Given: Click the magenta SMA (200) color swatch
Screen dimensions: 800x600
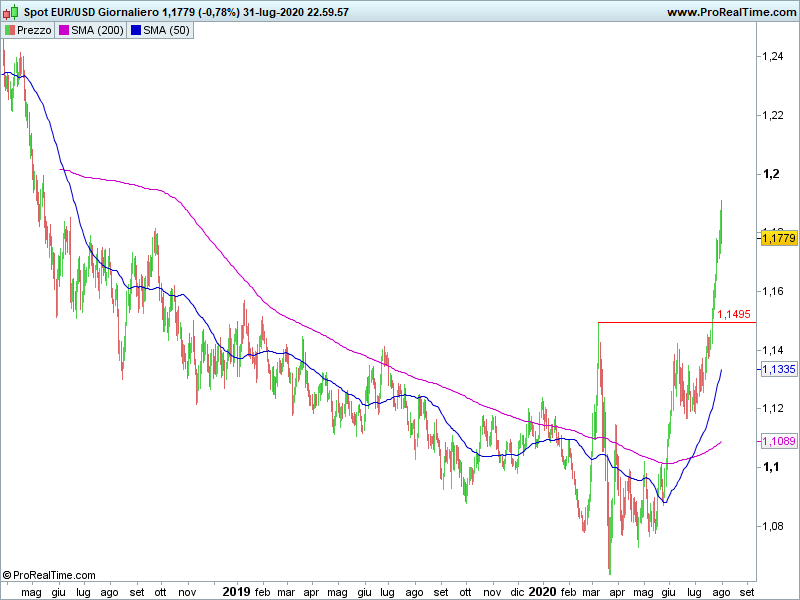Looking at the screenshot, I should (63, 31).
